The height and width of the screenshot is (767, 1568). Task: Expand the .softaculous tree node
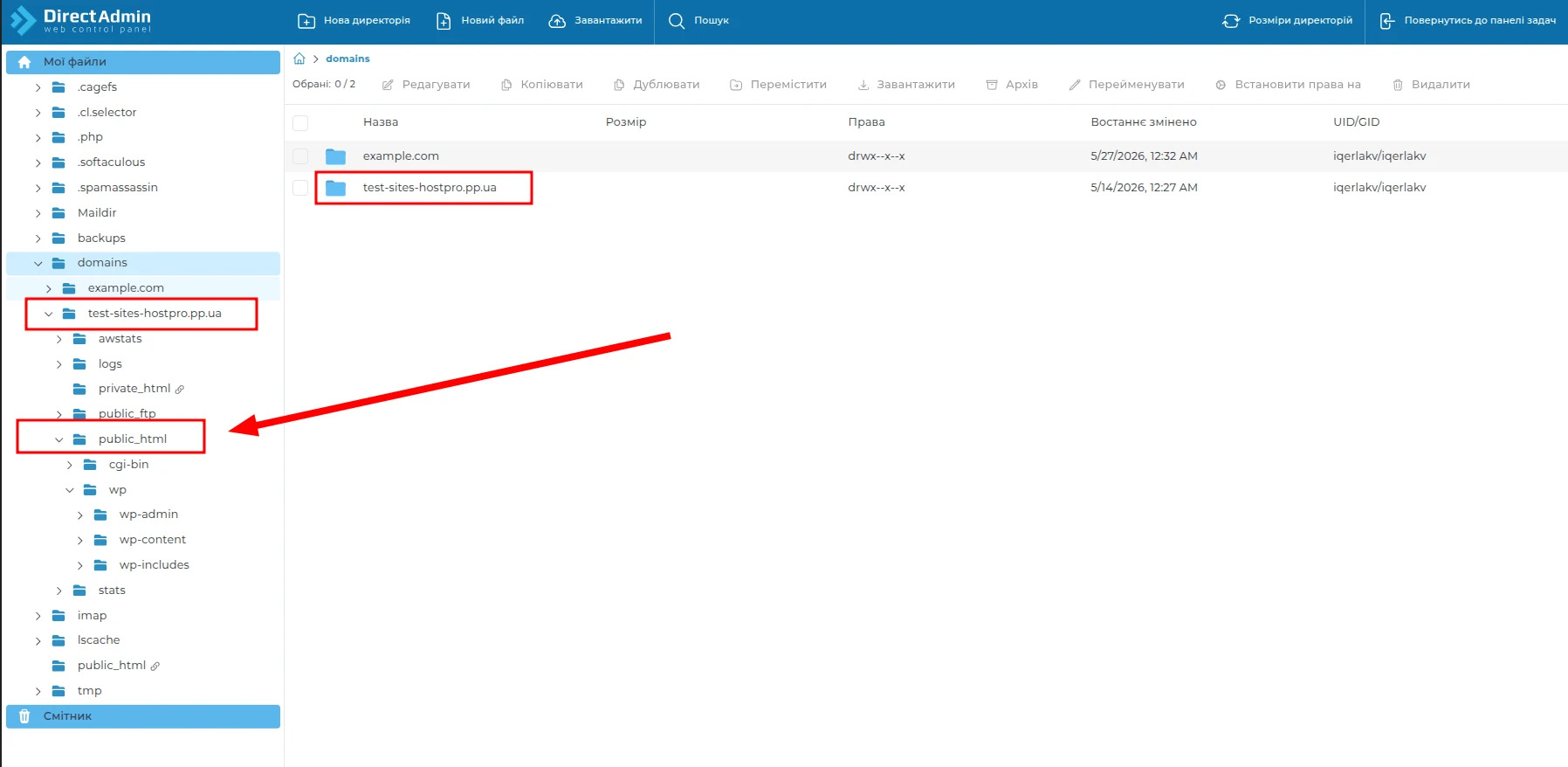click(x=38, y=163)
